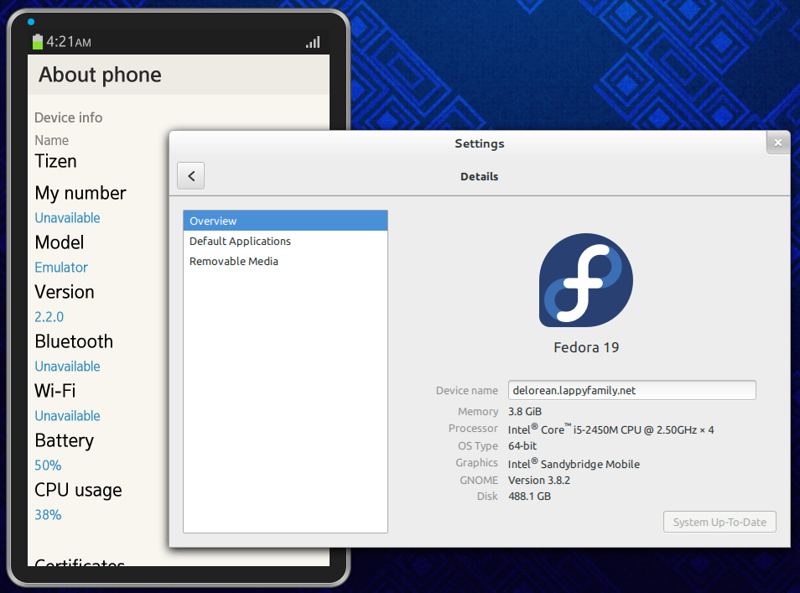Tap Wi-Fi in About phone
This screenshot has height=593, width=800.
tap(55, 391)
